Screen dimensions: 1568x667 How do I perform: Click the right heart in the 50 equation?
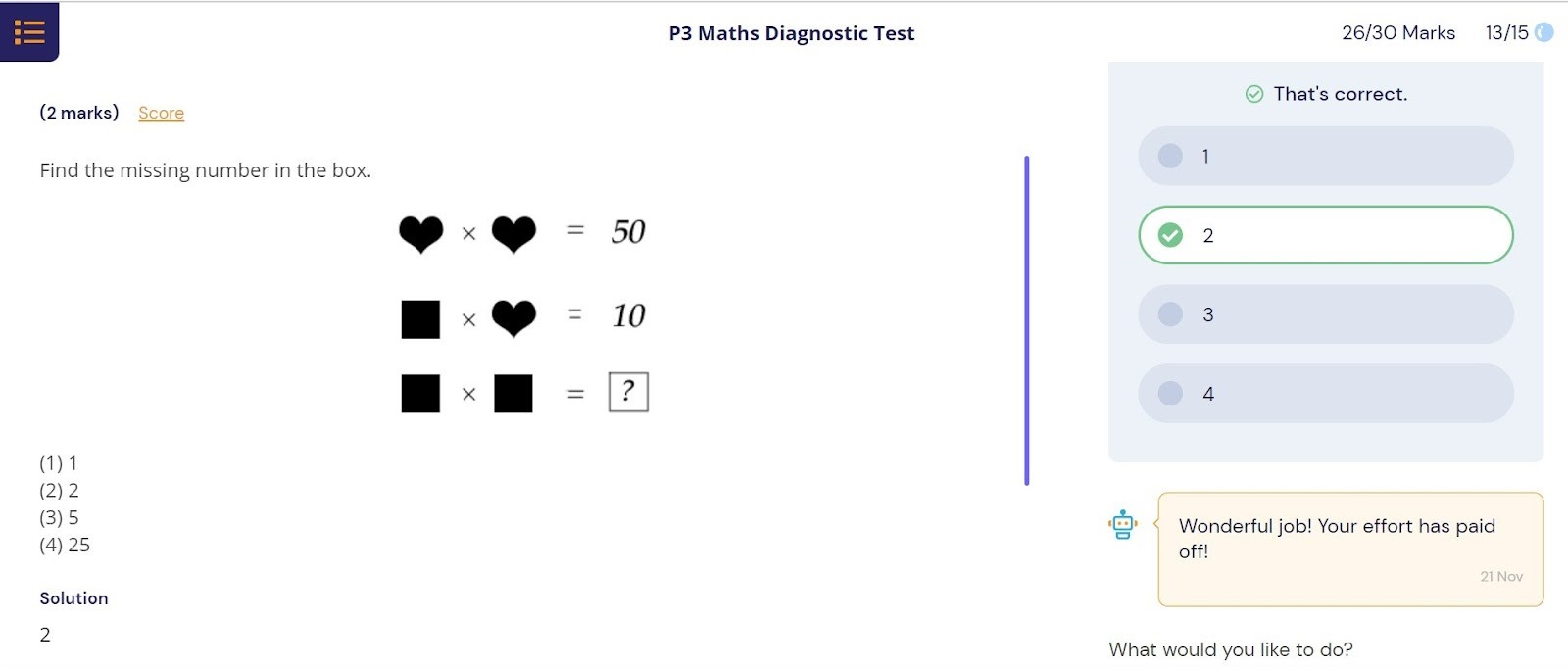pyautogui.click(x=514, y=234)
